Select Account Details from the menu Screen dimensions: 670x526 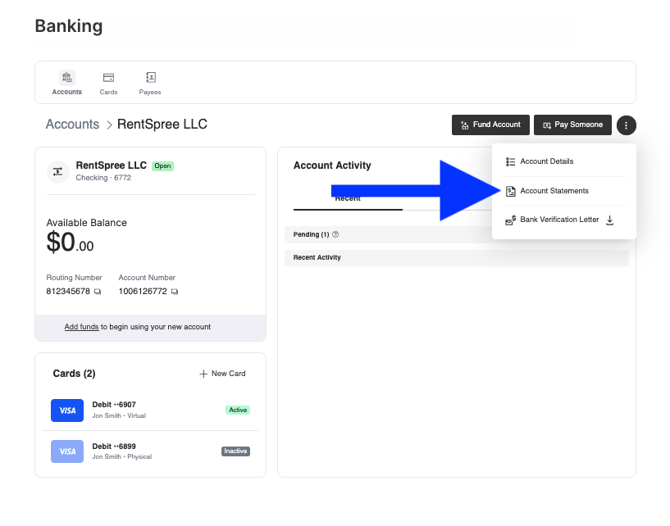546,161
